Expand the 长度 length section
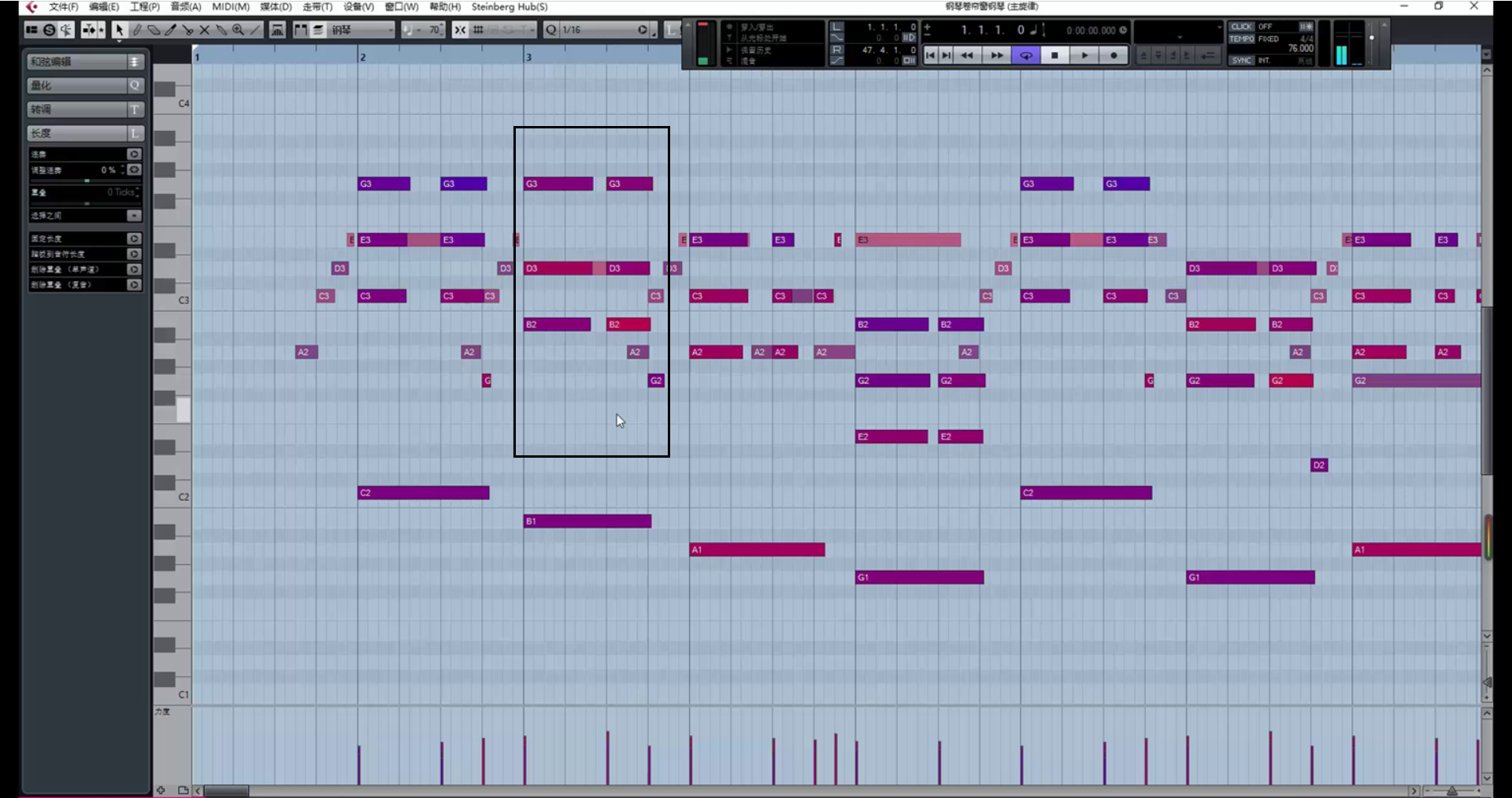 (x=85, y=133)
